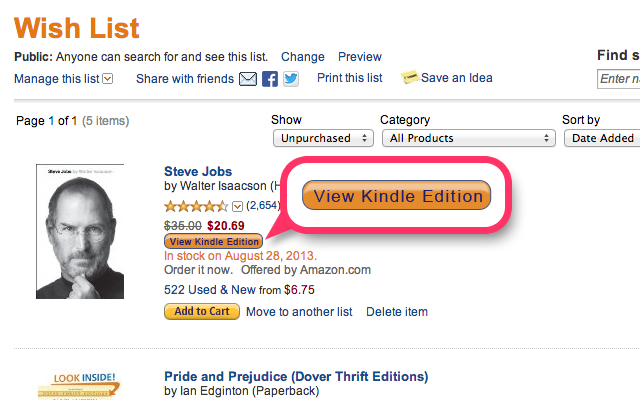Add Steve Jobs book to cart
The image size is (640, 400).
[x=202, y=311]
